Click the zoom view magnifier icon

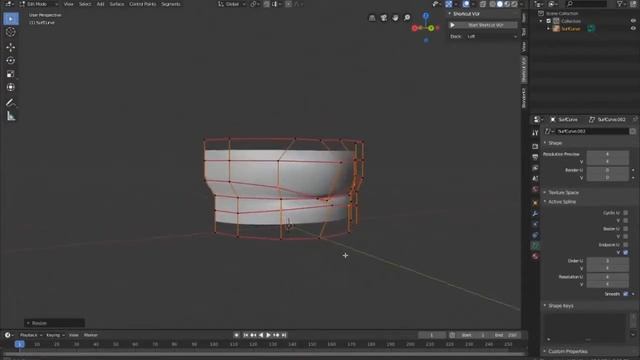(x=407, y=18)
